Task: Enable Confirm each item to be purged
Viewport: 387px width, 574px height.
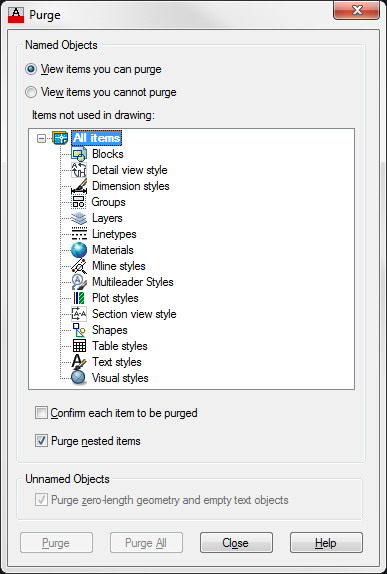Action: click(x=116, y=413)
